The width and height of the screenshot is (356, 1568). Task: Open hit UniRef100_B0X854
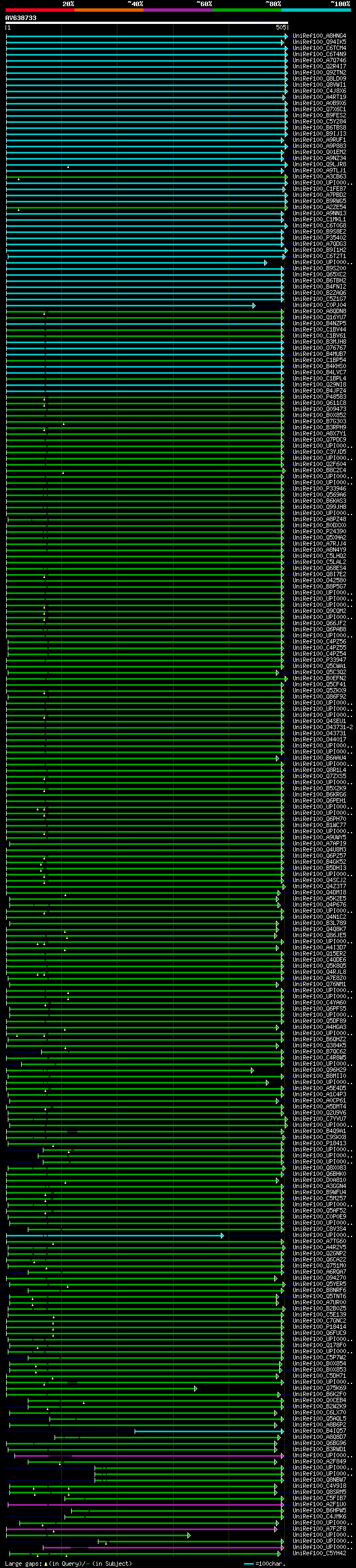[x=319, y=1363]
